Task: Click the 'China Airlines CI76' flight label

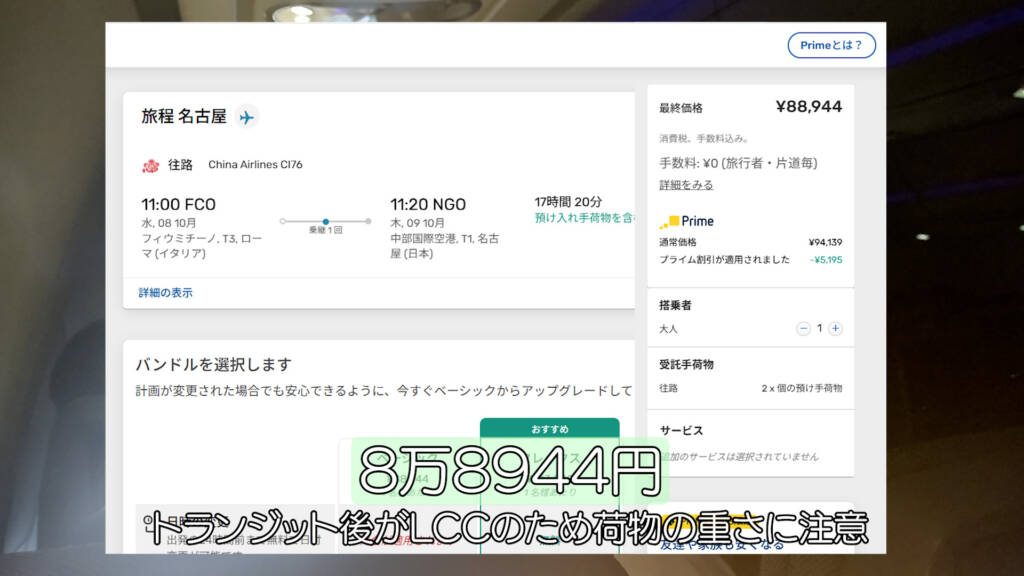Action: click(255, 165)
